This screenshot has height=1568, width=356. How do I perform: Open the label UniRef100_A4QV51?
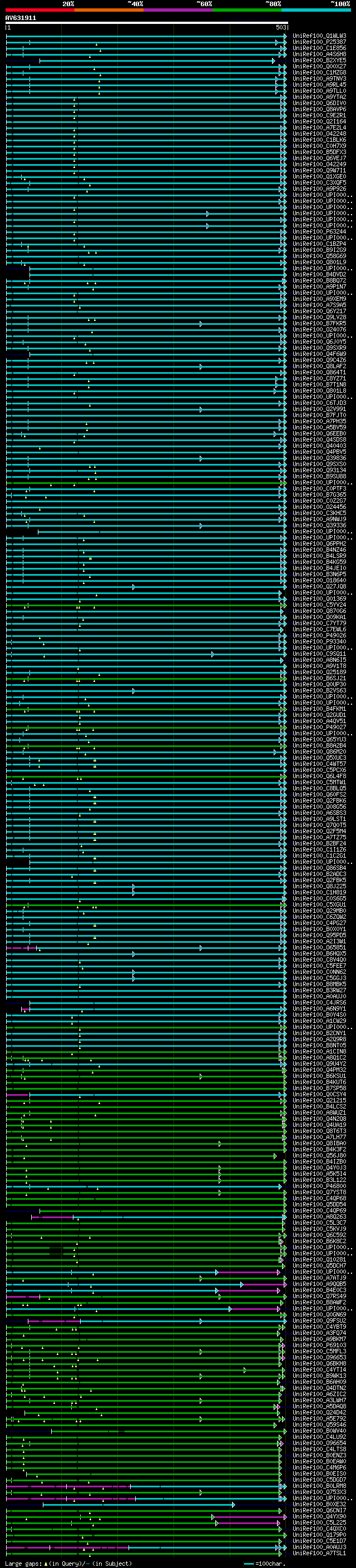319,721
